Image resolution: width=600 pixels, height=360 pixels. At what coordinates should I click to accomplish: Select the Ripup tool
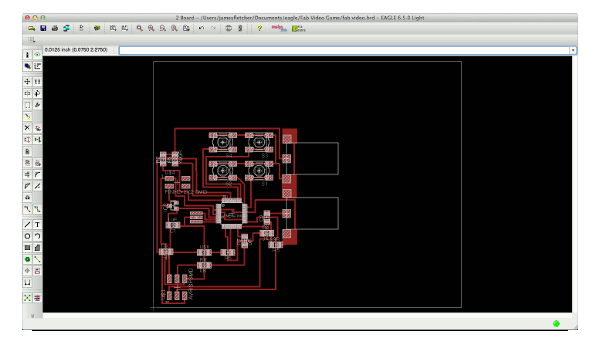(37, 209)
